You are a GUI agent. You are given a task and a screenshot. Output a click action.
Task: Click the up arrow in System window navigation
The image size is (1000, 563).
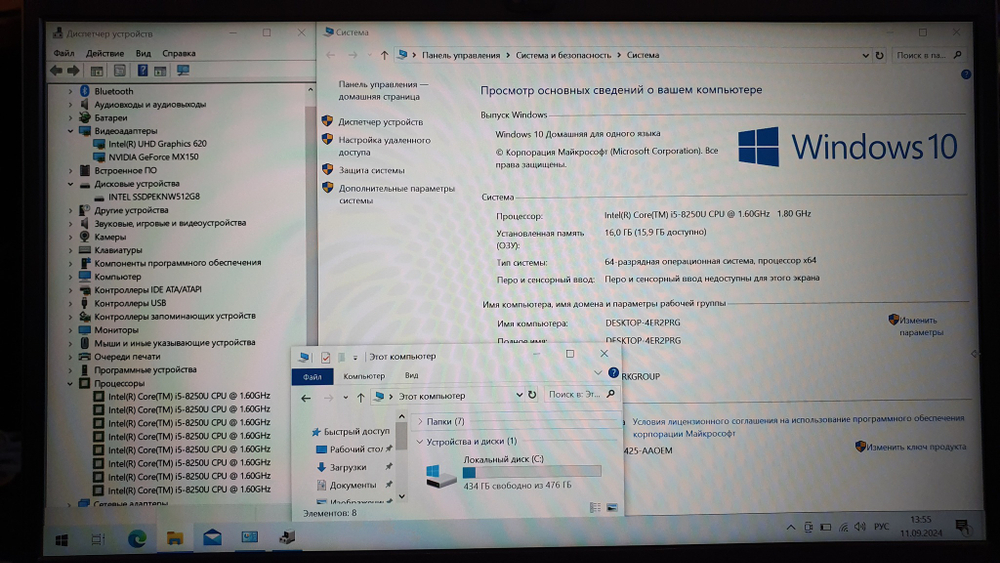click(x=384, y=55)
